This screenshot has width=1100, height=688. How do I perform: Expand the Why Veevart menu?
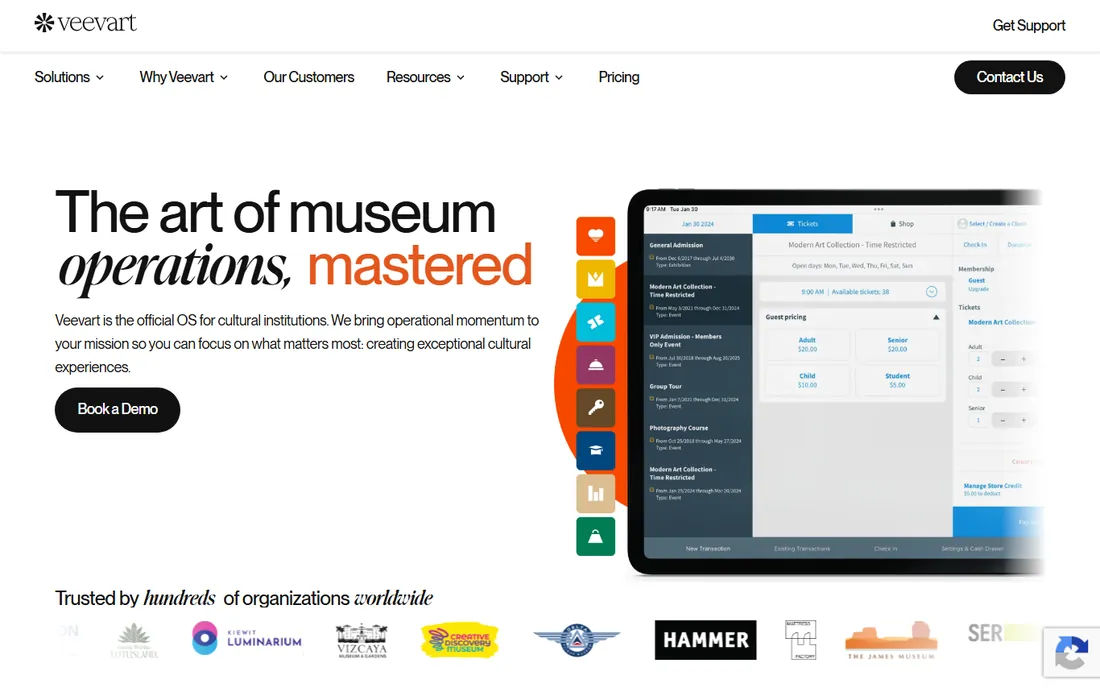(x=184, y=77)
